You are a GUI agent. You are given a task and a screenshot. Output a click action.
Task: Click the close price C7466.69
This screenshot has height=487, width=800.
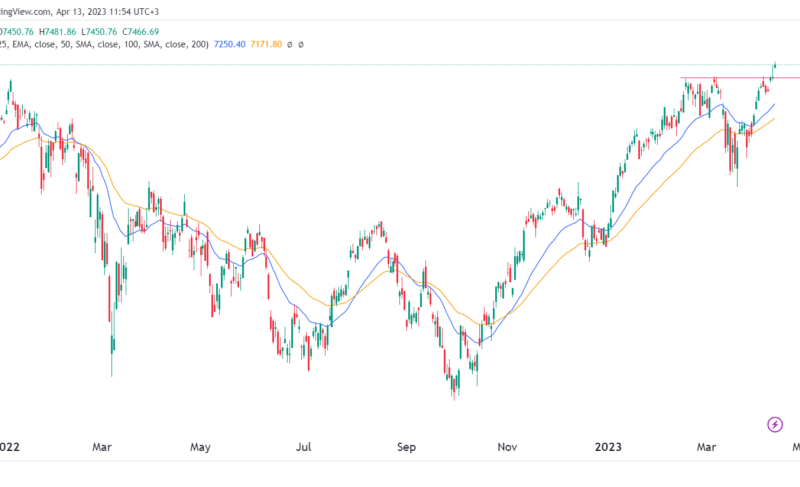tap(140, 32)
